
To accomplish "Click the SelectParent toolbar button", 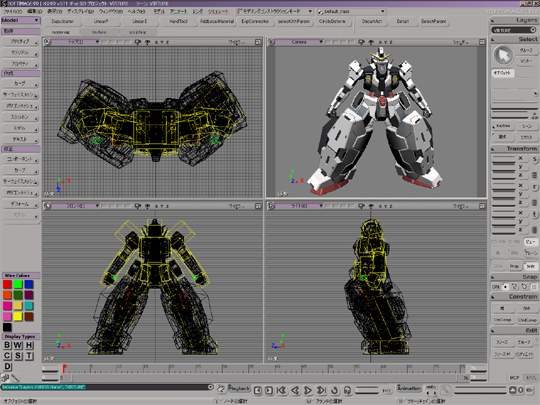I will coord(434,21).
